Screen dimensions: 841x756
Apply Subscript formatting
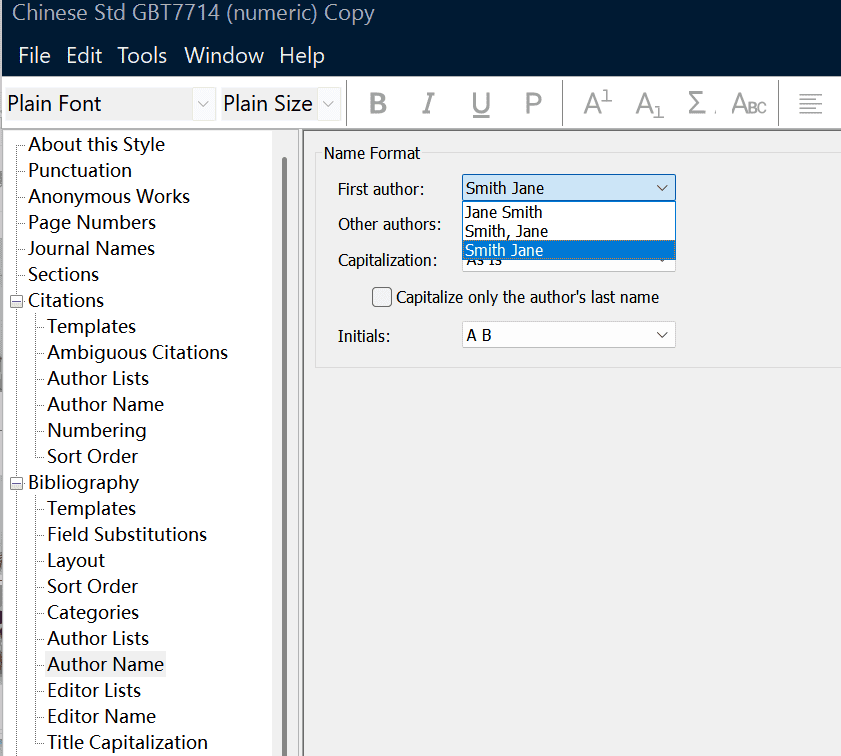pos(649,103)
